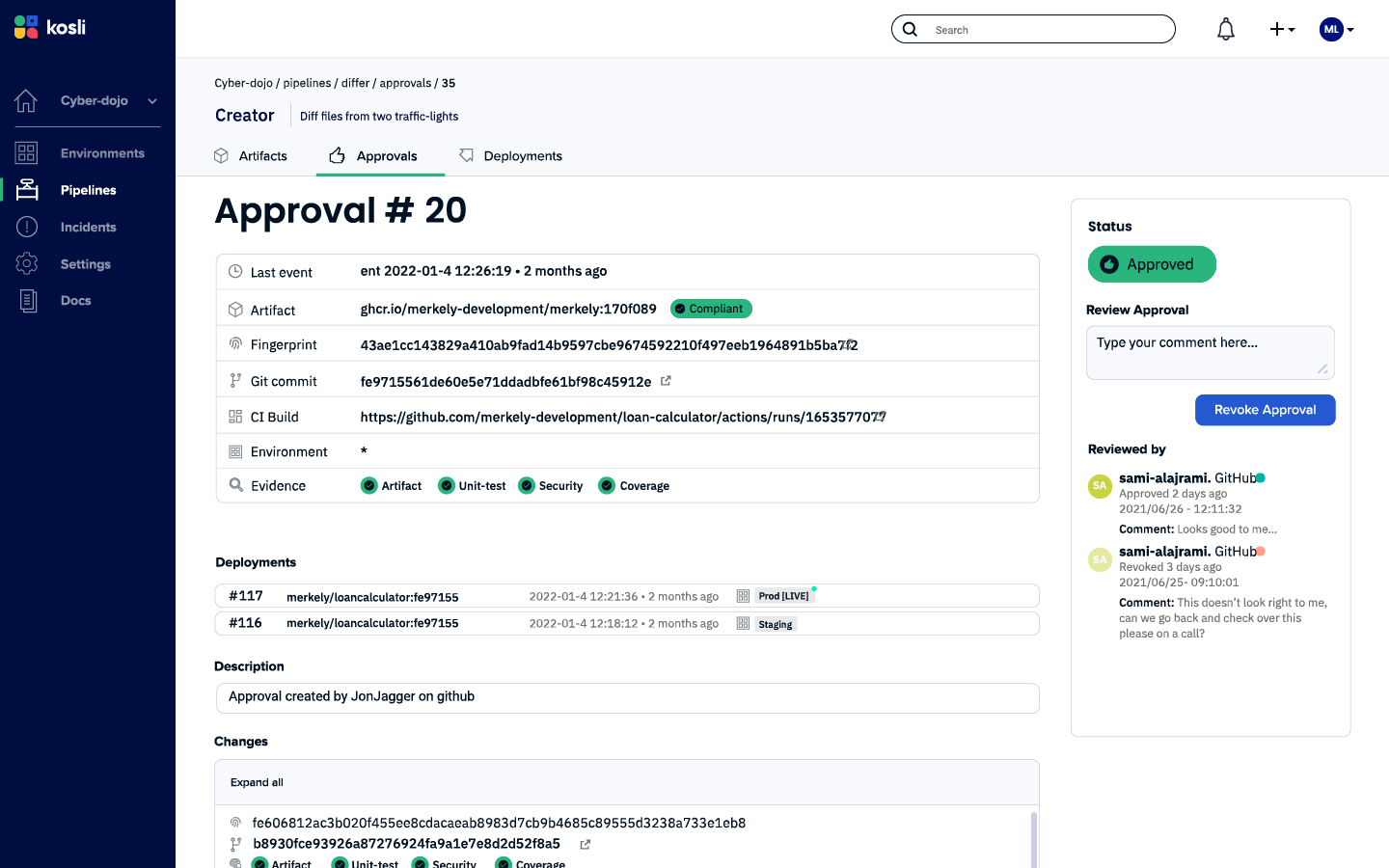Viewport: 1390px width, 868px height.
Task: Open external link for commit b8930fce
Action: tap(585, 844)
